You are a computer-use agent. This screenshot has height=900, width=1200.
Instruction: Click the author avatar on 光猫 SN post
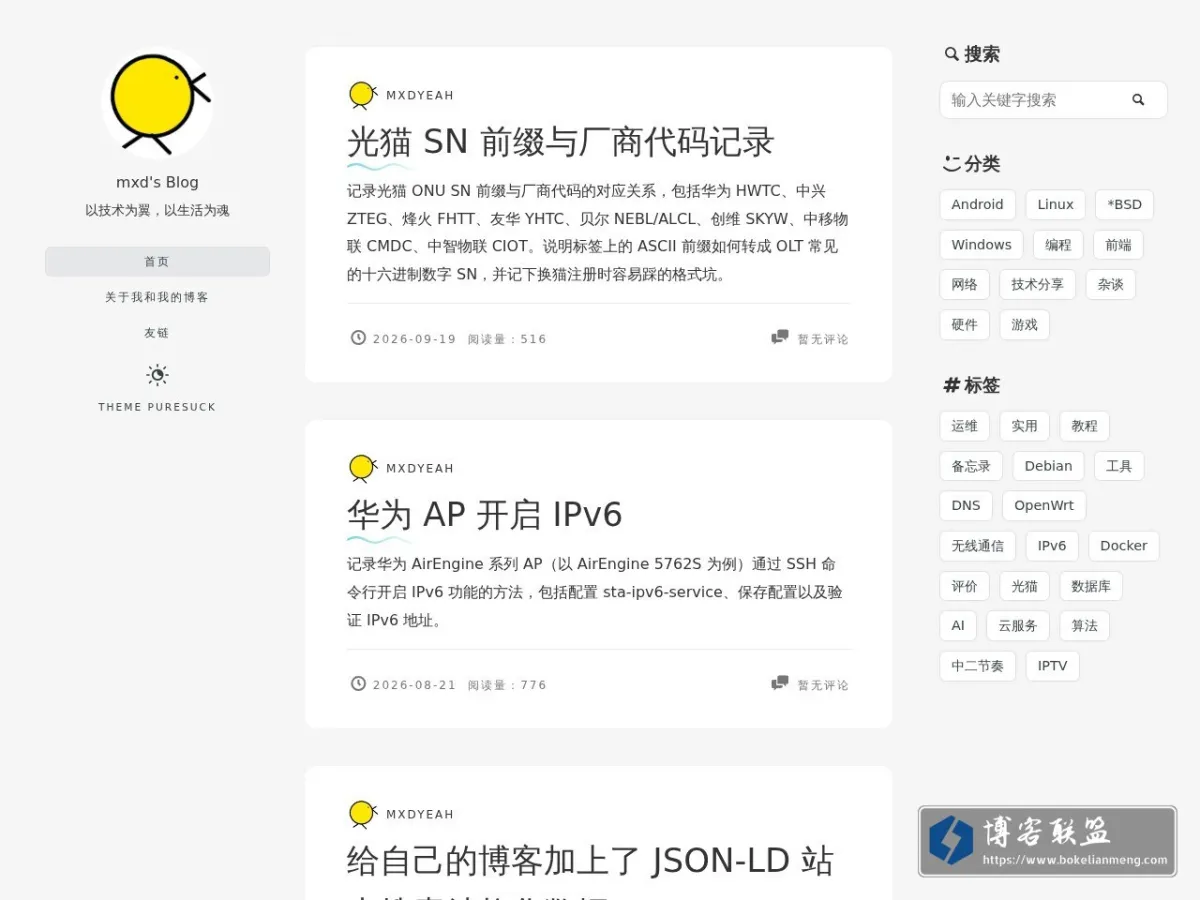pos(362,95)
